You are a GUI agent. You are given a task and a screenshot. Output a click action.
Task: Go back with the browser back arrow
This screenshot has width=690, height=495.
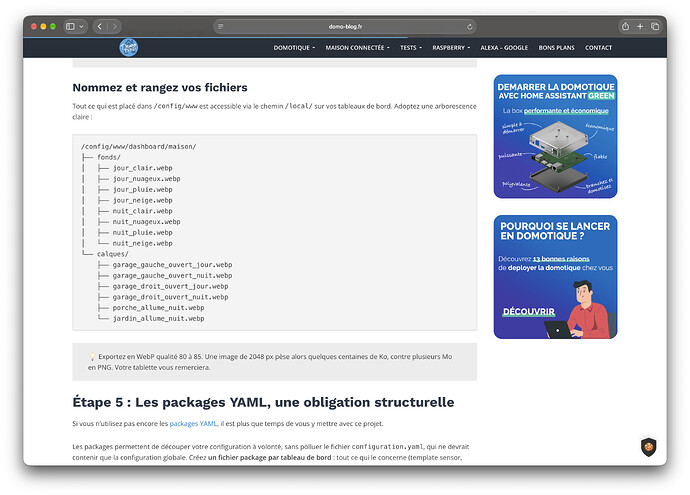click(100, 26)
